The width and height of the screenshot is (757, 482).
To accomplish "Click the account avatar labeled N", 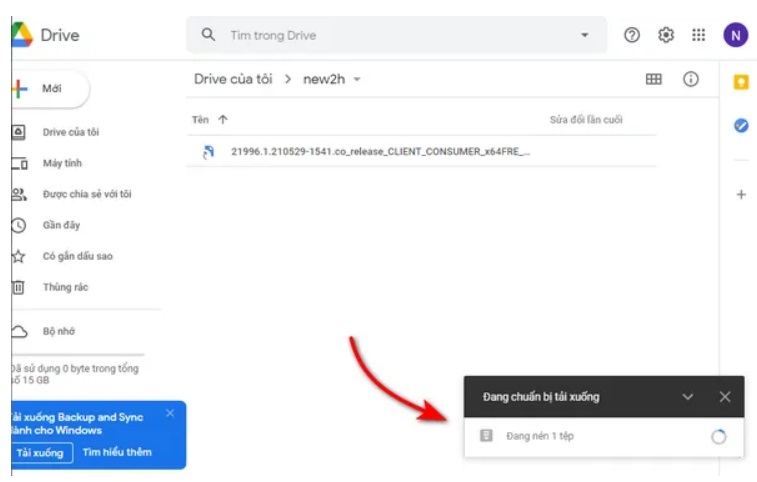I will pyautogui.click(x=735, y=35).
